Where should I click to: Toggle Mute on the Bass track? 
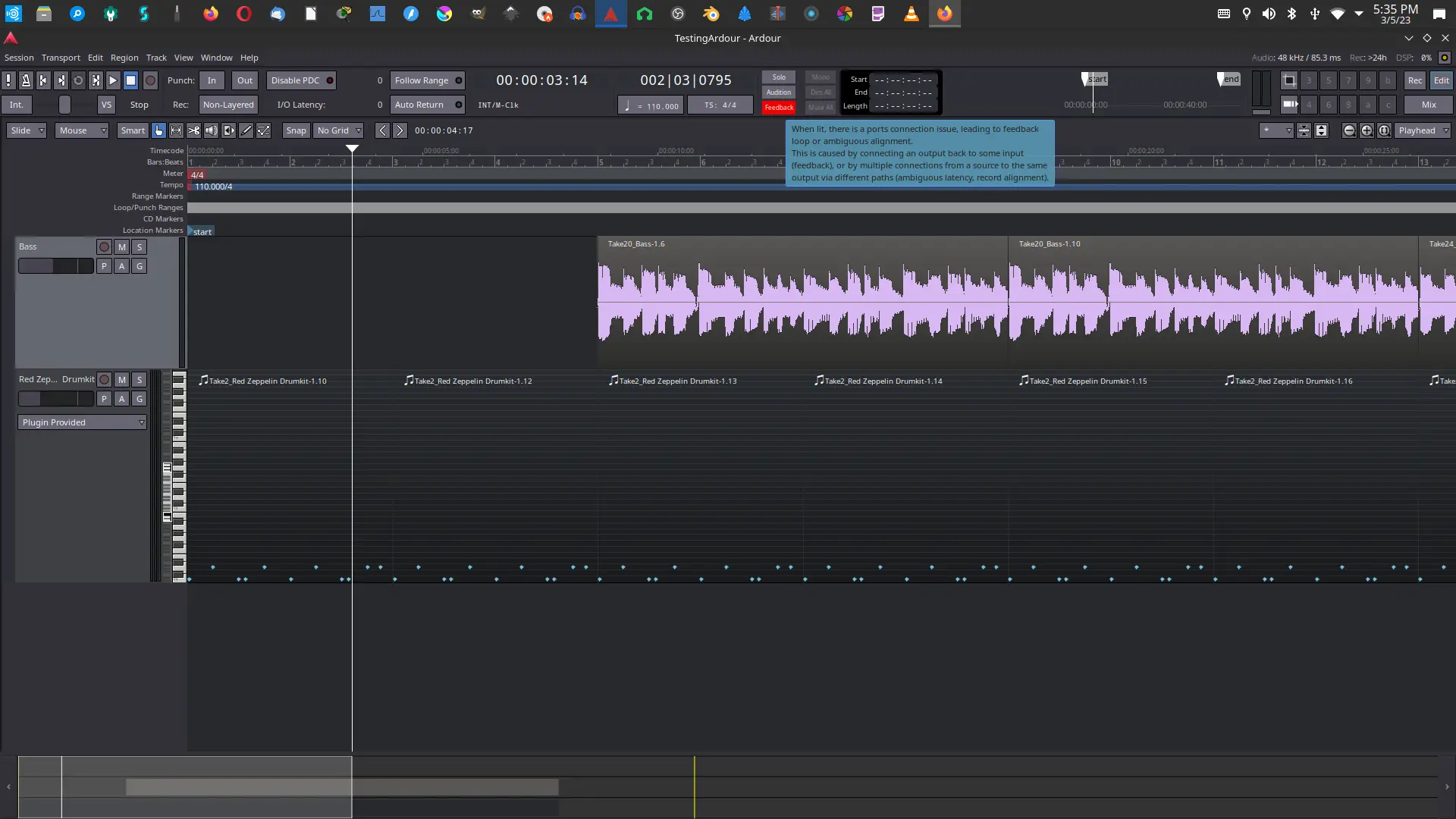click(121, 247)
